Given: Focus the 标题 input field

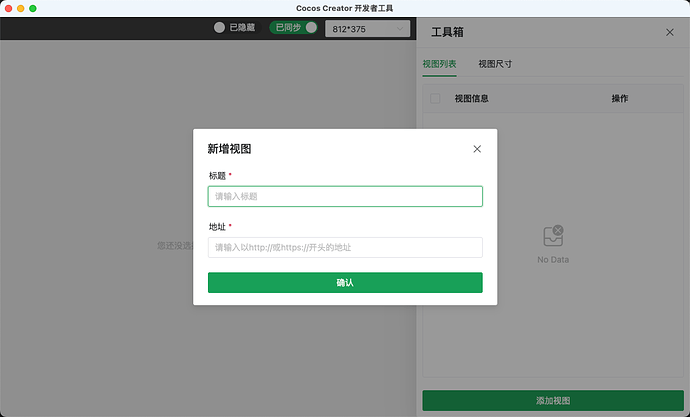Looking at the screenshot, I should pos(345,196).
